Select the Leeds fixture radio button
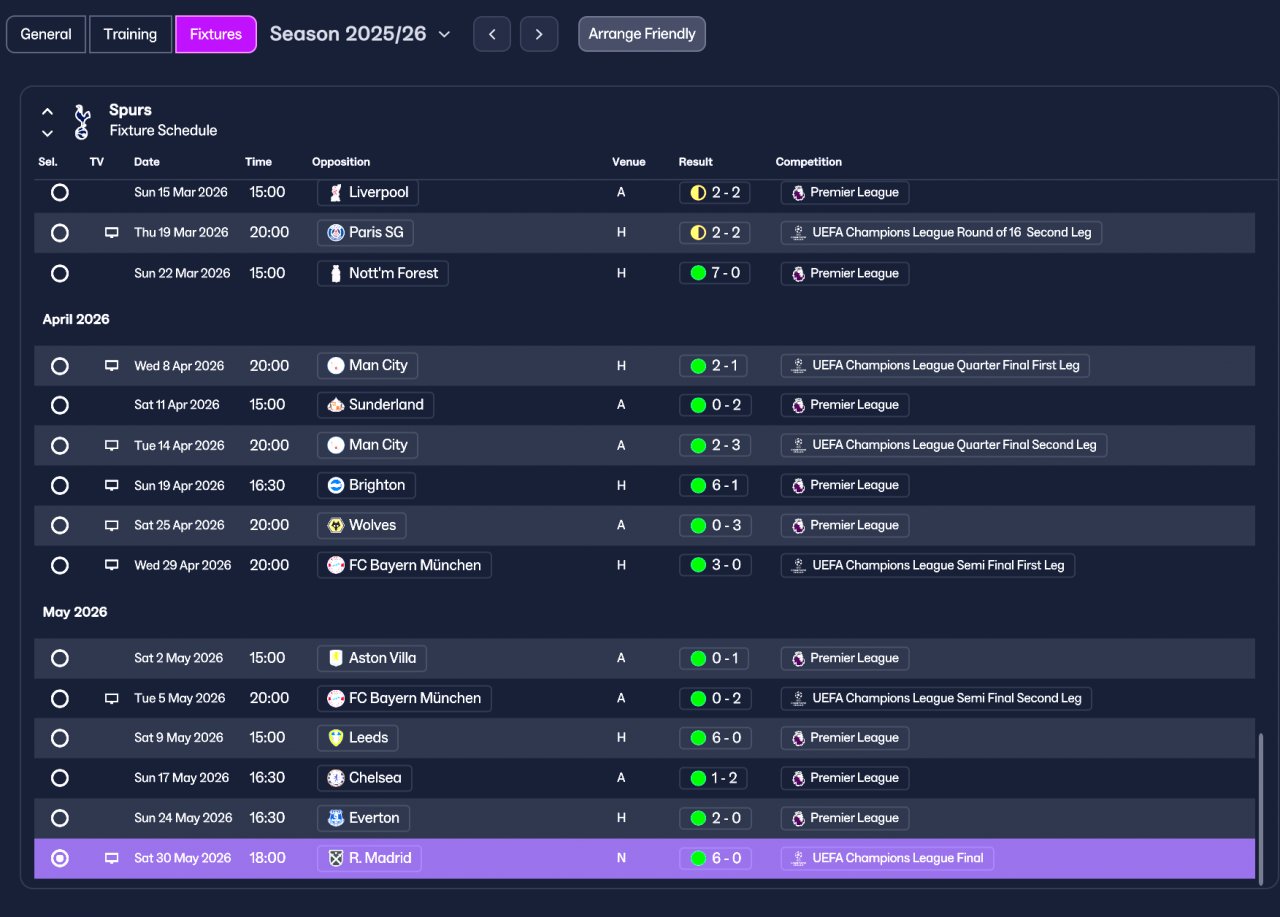Image resolution: width=1280 pixels, height=917 pixels. 60,738
